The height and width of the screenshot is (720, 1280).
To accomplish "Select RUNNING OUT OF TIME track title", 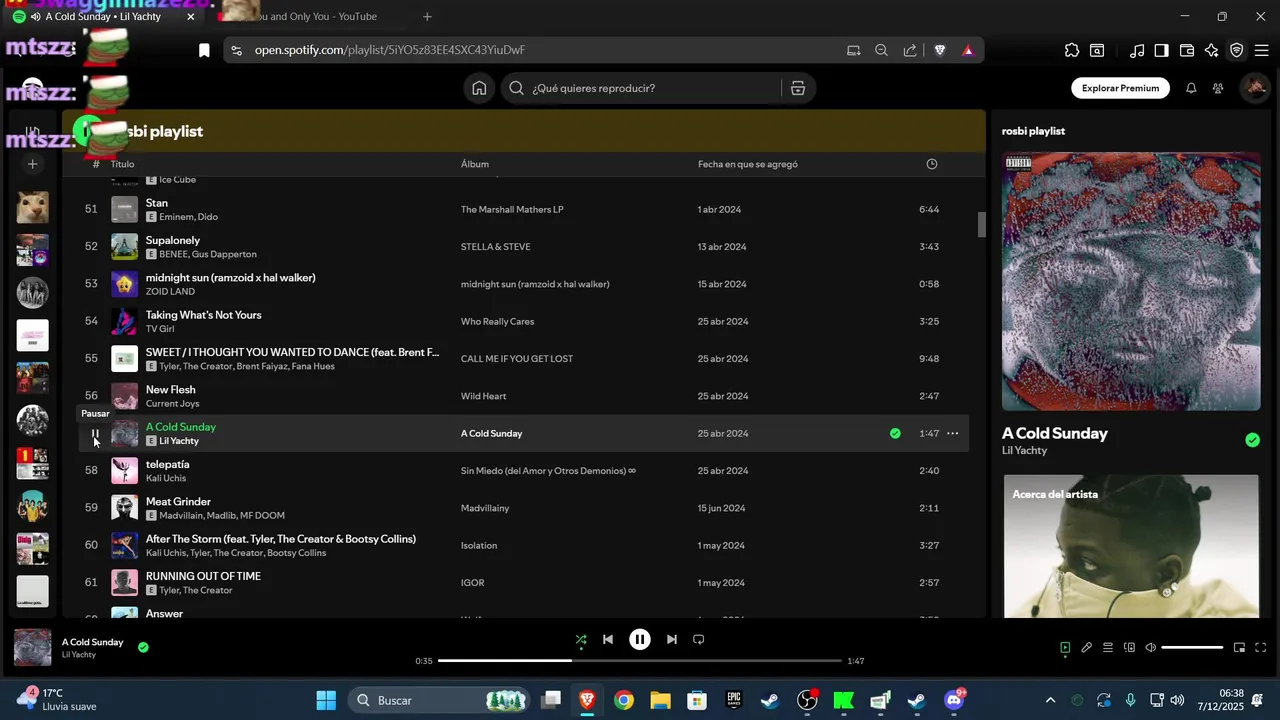I will 203,576.
